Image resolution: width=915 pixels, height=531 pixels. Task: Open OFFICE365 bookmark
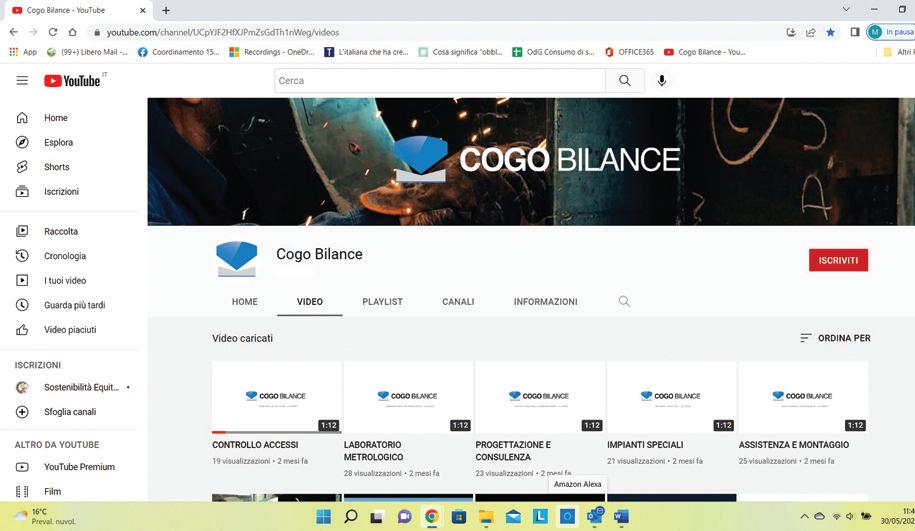pos(630,52)
